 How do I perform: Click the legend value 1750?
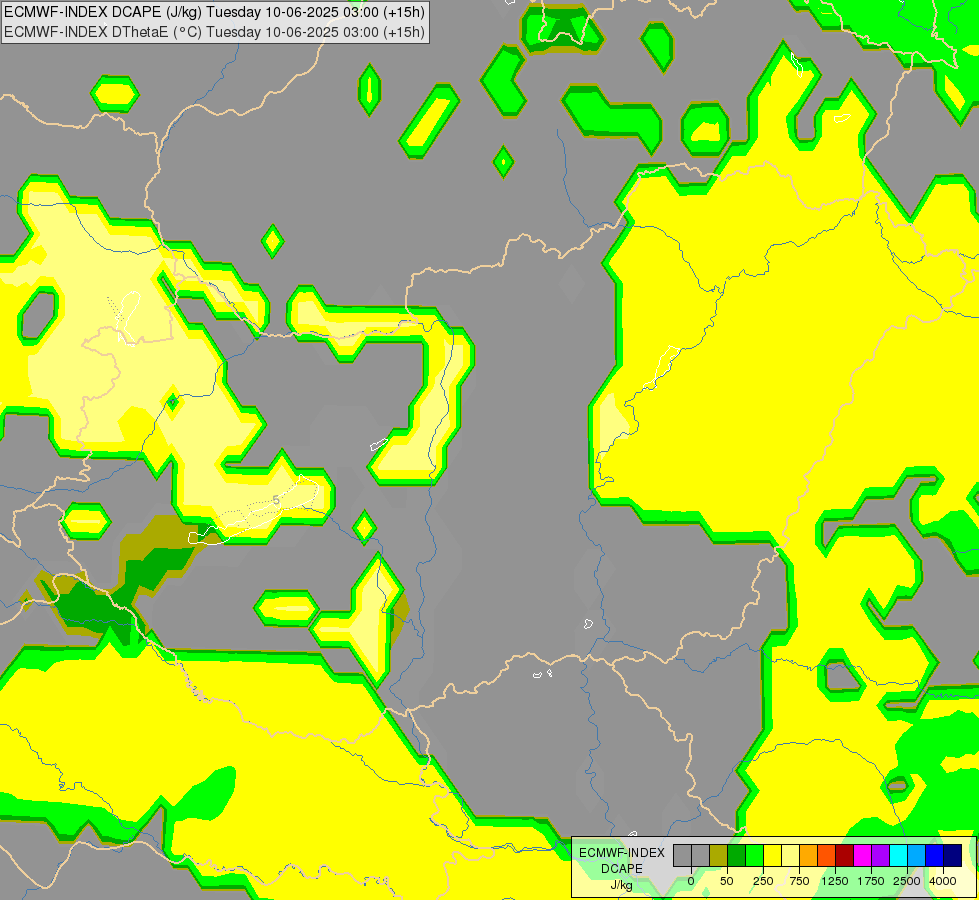click(x=871, y=881)
